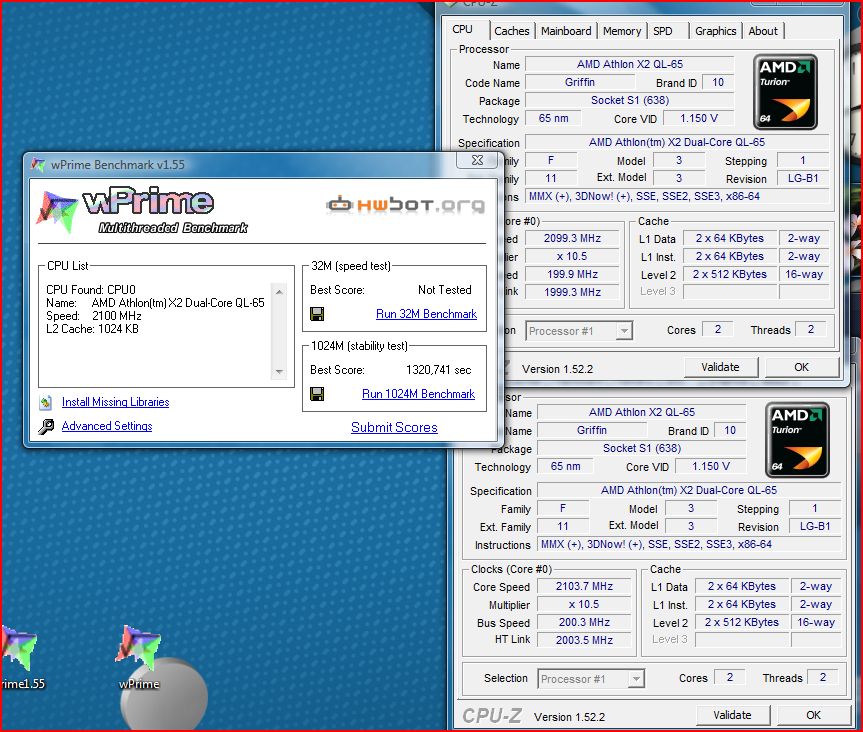Viewport: 863px width, 732px height.
Task: Click the 199.9 MHz bus speed value
Action: coord(572,274)
